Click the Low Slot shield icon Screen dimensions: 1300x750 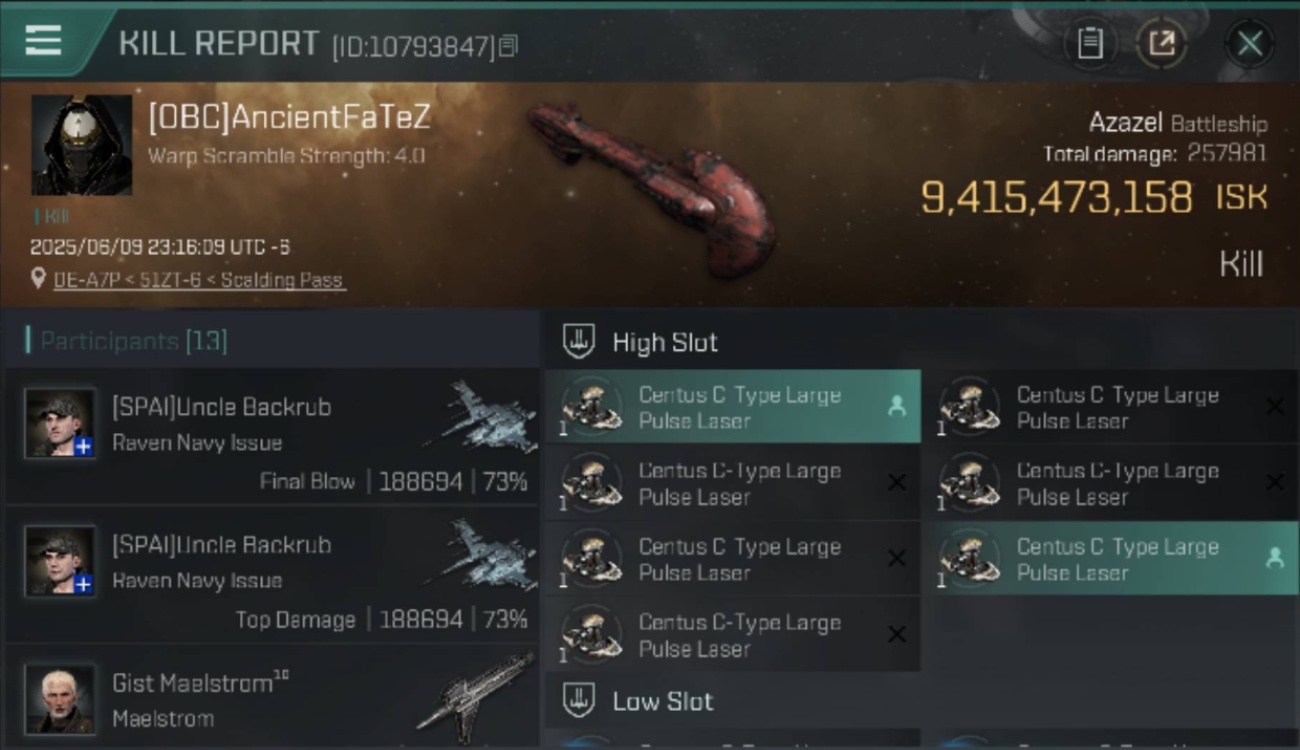(x=578, y=700)
